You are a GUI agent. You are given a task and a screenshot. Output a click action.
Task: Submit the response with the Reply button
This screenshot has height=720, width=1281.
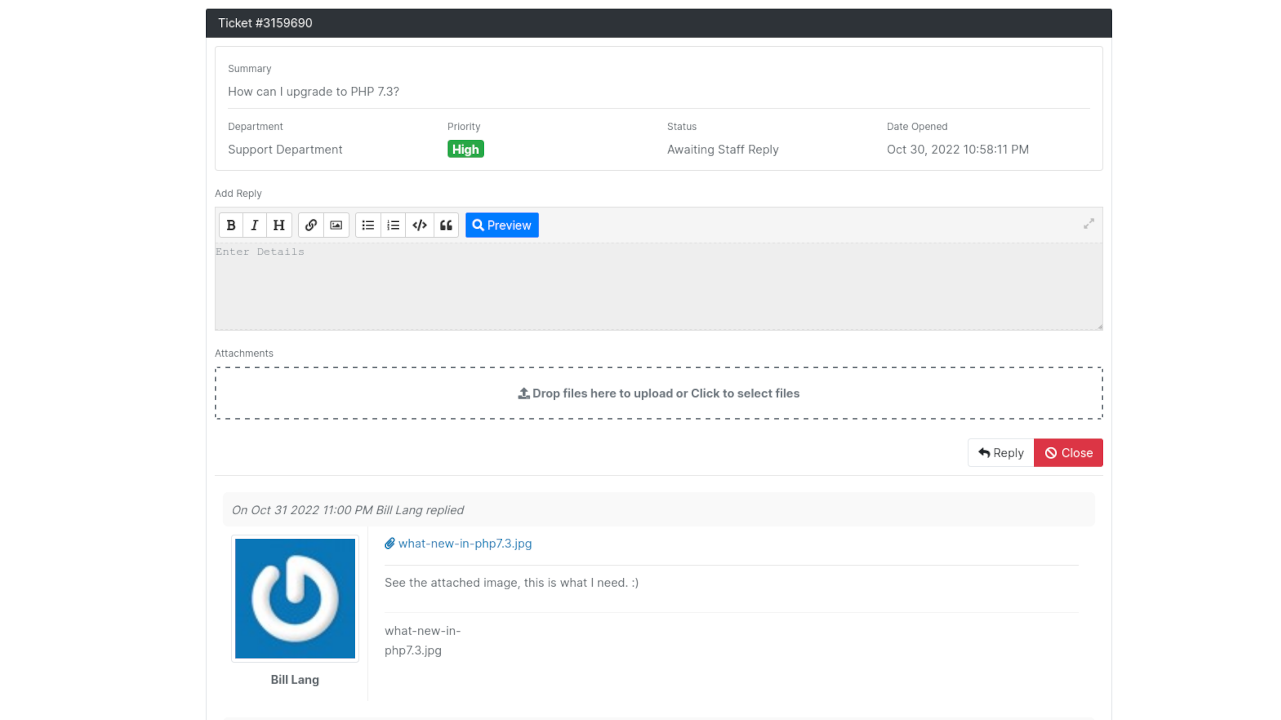point(1001,453)
